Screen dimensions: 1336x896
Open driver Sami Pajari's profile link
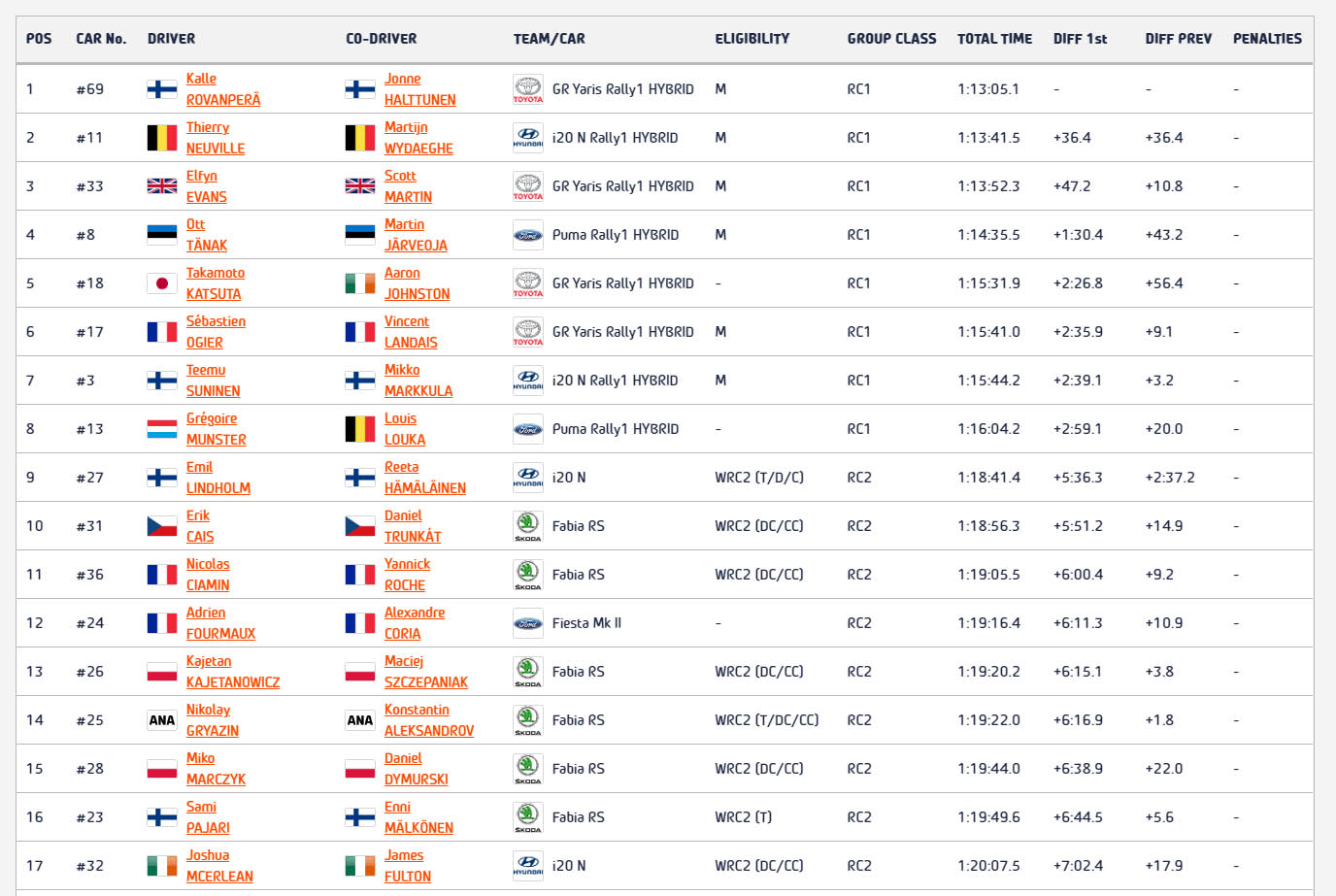click(x=208, y=817)
